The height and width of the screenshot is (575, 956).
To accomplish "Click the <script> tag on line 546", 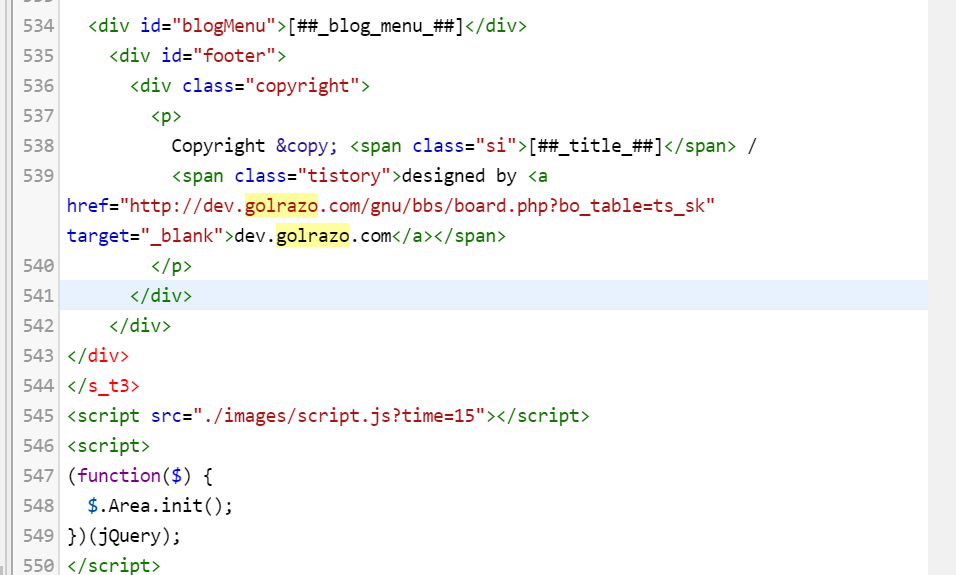I will click(109, 446).
